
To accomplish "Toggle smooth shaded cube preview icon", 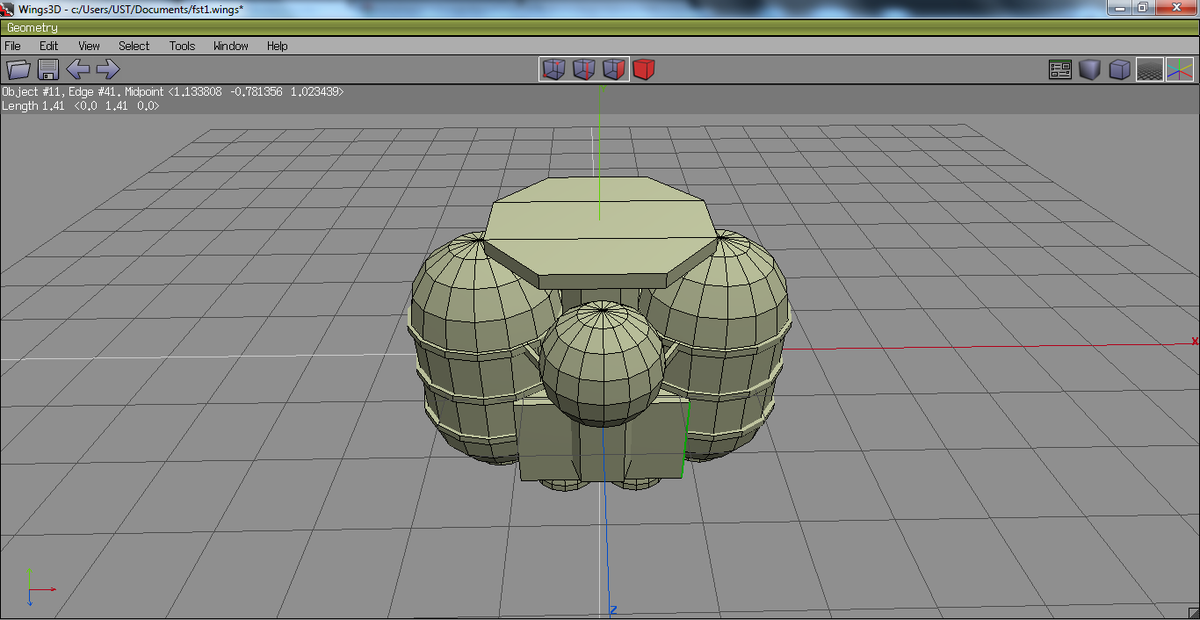I will [x=1090, y=69].
